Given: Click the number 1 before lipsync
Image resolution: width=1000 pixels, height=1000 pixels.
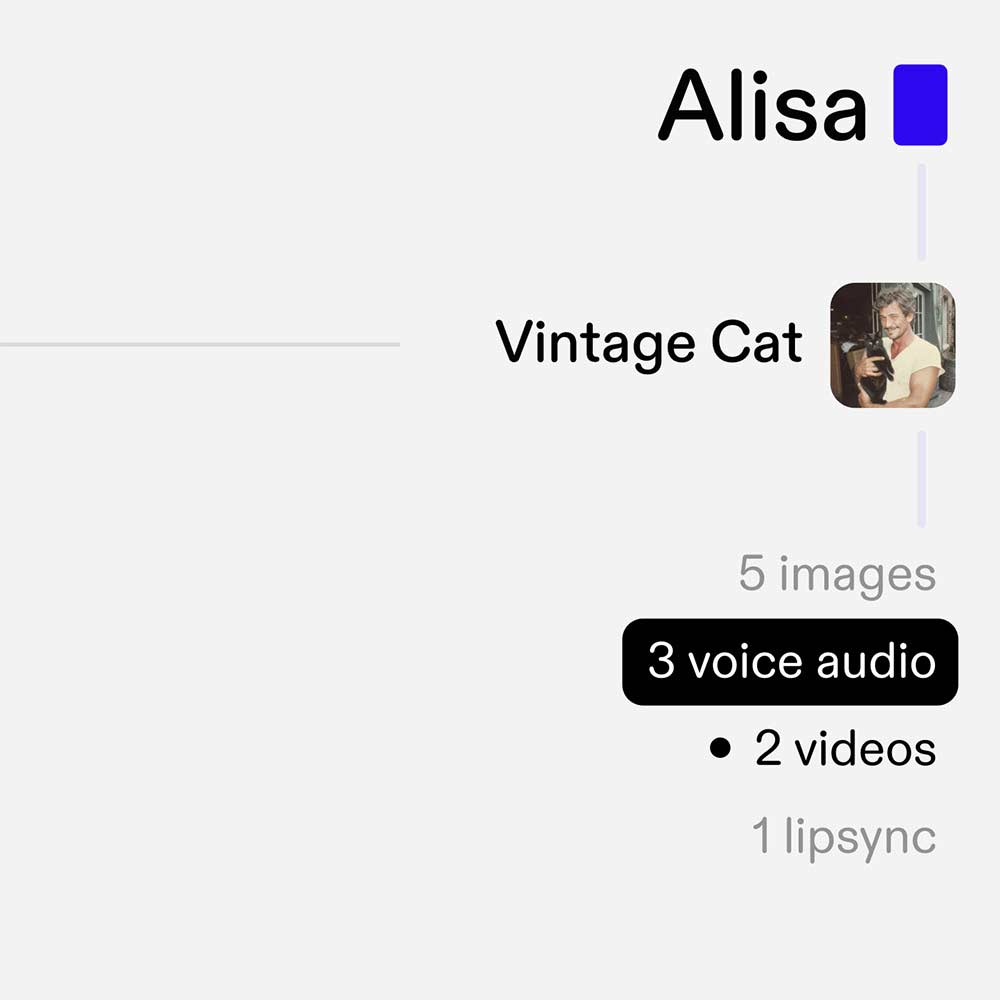Looking at the screenshot, I should (x=762, y=836).
